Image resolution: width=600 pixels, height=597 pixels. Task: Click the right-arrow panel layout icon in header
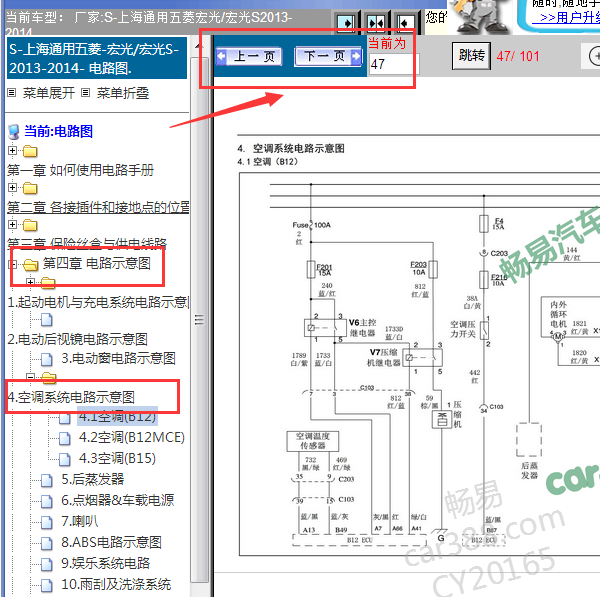345,23
